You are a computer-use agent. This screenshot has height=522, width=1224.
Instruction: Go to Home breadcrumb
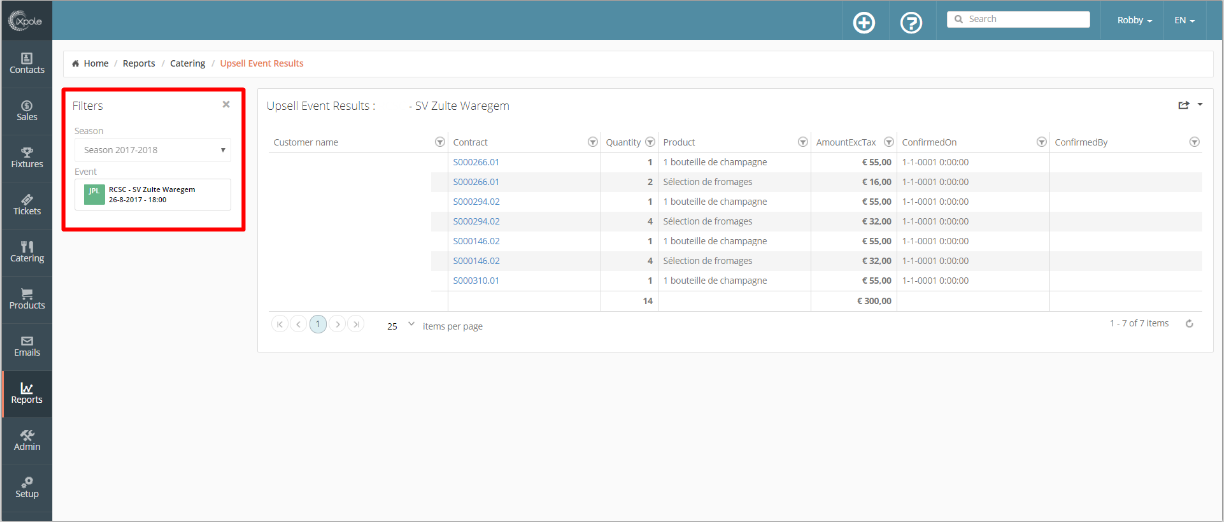point(96,63)
